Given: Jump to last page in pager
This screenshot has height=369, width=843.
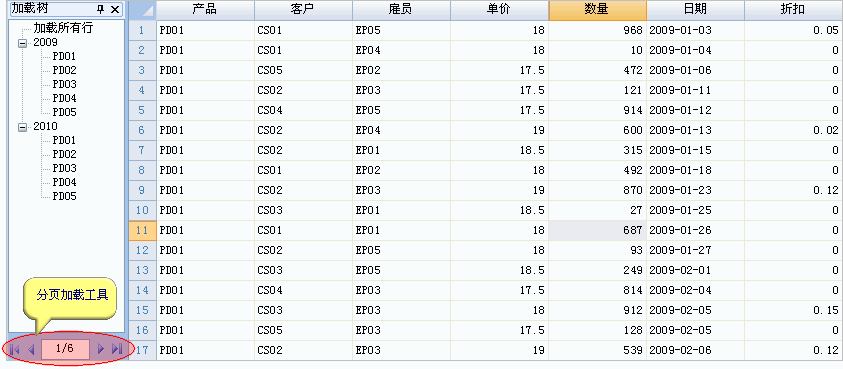Looking at the screenshot, I should pos(117,349).
